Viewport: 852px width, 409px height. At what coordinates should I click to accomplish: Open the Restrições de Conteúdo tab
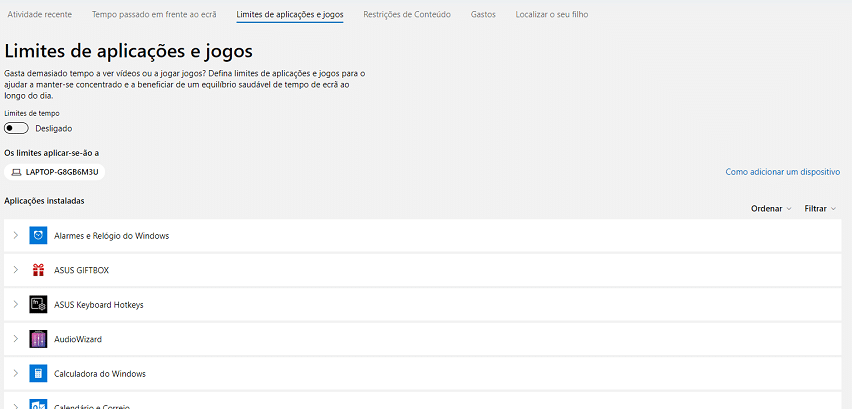pos(407,15)
